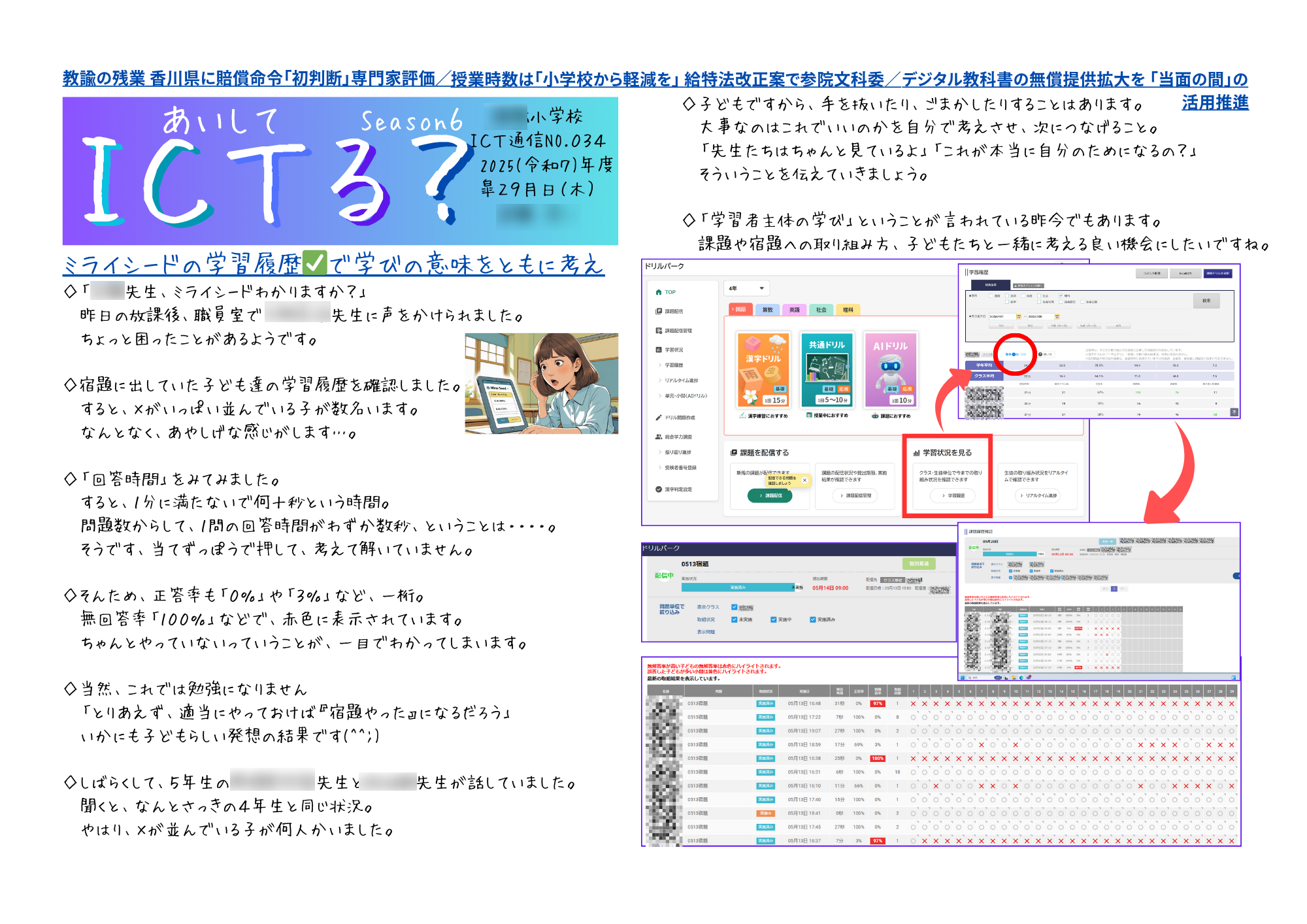Click the back-to-top arrow in 学習履歴

point(1234,412)
